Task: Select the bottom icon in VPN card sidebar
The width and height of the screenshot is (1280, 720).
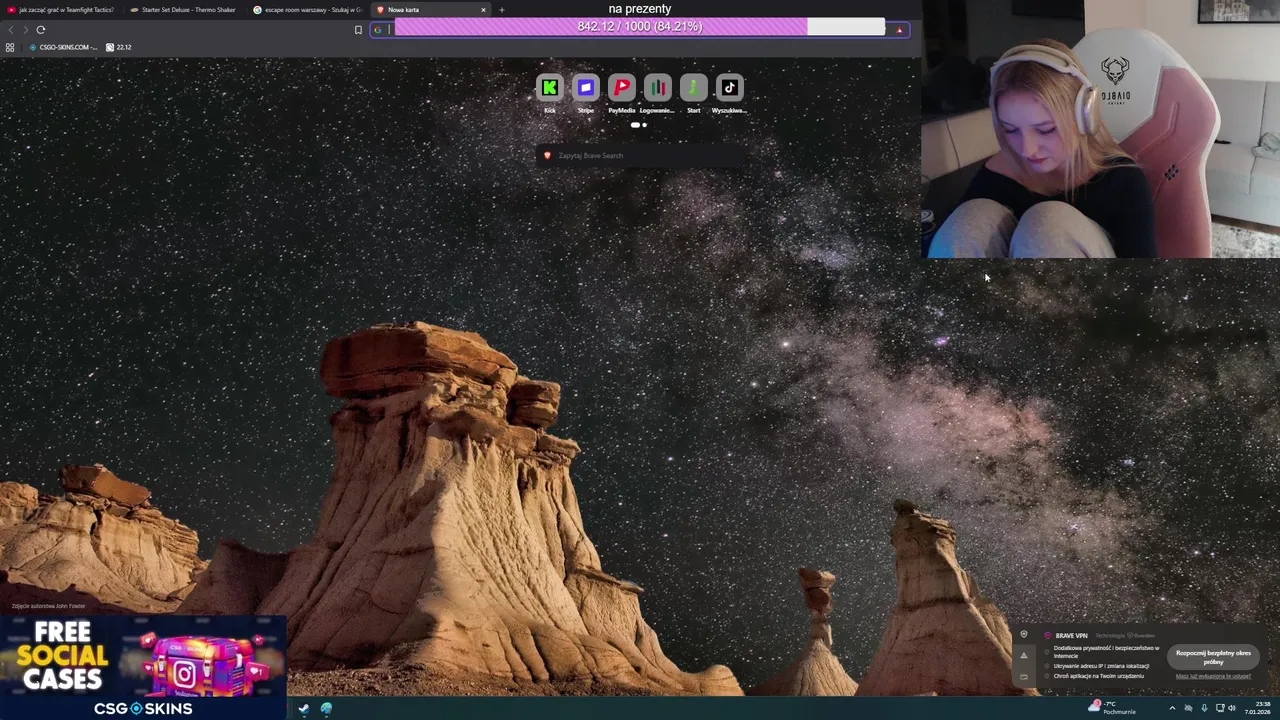Action: pyautogui.click(x=1023, y=677)
